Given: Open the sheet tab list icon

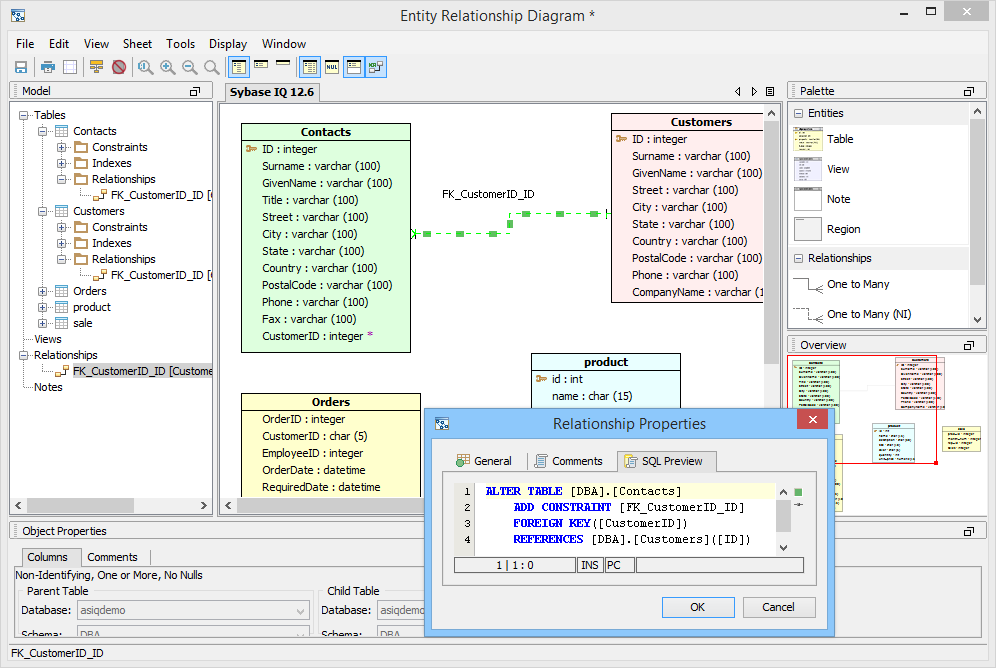Looking at the screenshot, I should (x=770, y=91).
